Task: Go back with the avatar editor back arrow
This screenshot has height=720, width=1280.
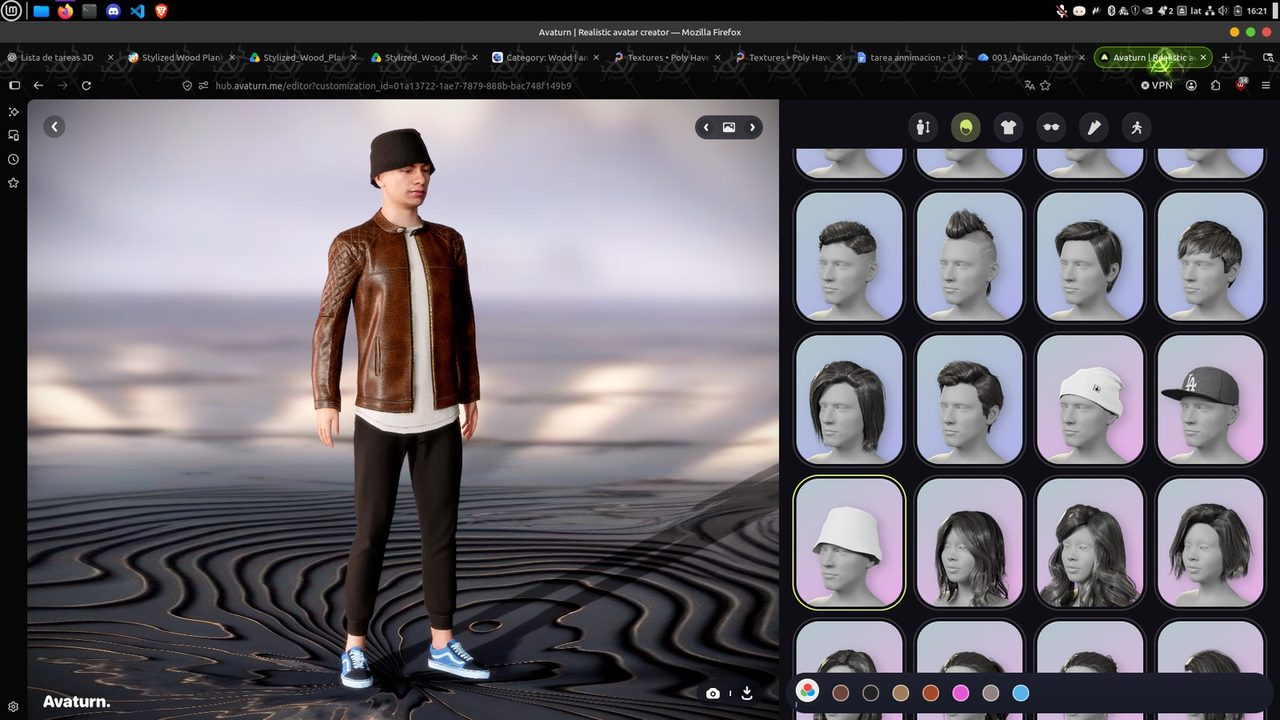Action: point(54,126)
